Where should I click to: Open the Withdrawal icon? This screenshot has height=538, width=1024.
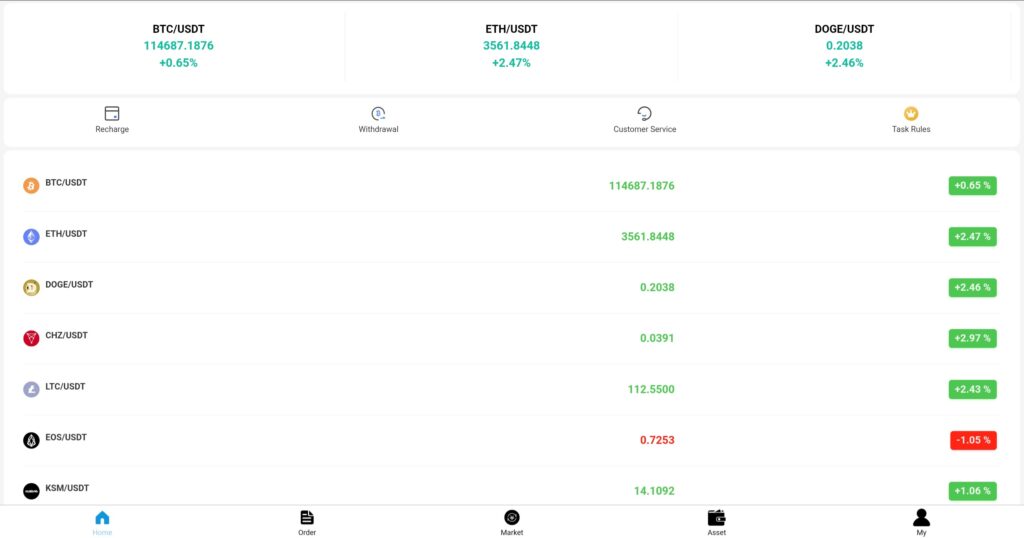378,114
